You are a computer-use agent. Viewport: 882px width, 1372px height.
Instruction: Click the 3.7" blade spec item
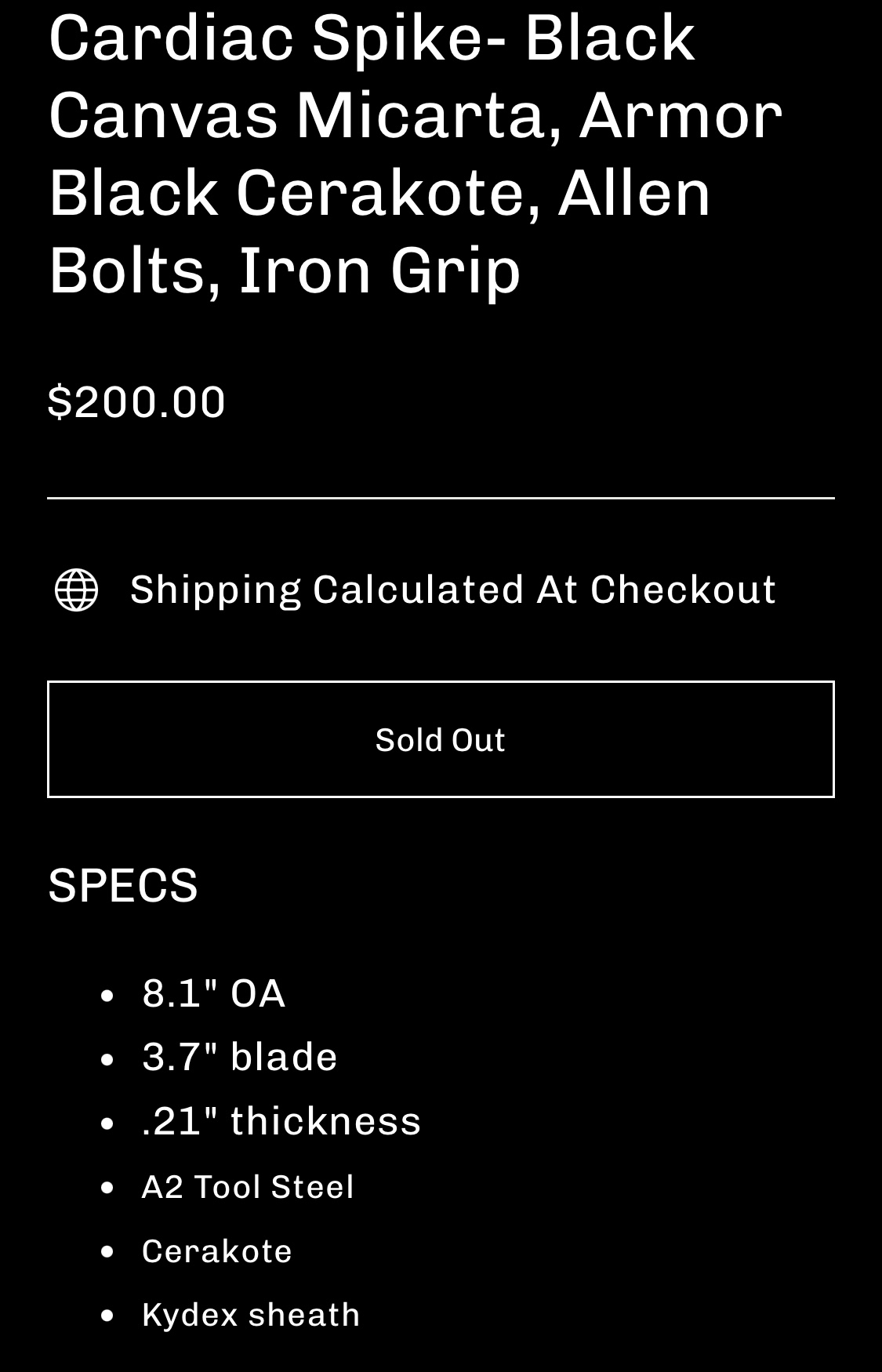239,1057
